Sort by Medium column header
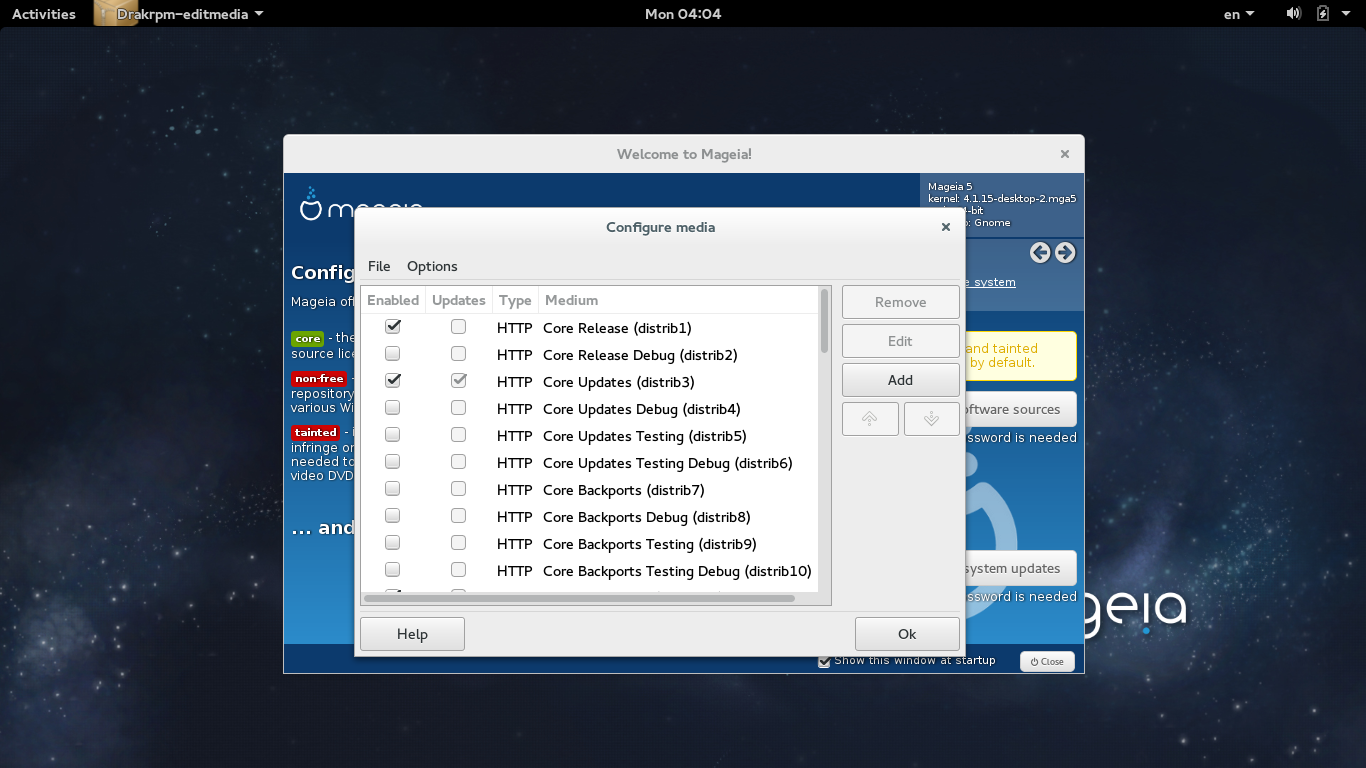The height and width of the screenshot is (768, 1366). 678,300
